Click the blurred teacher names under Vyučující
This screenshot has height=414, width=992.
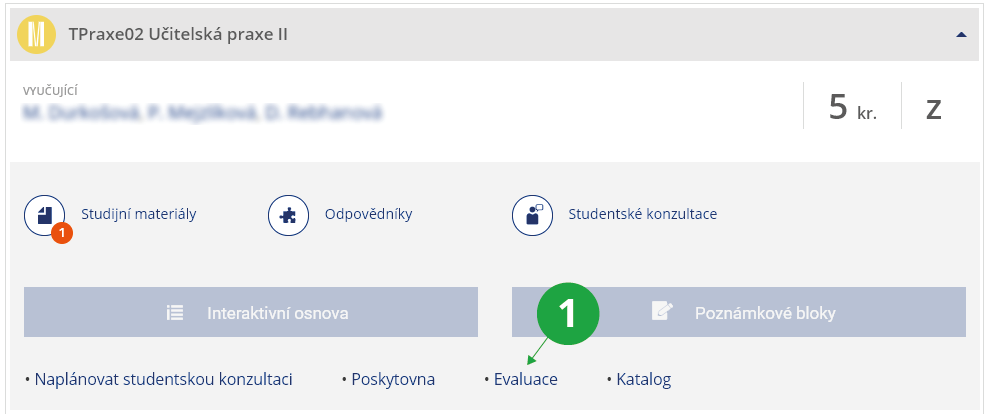point(202,113)
